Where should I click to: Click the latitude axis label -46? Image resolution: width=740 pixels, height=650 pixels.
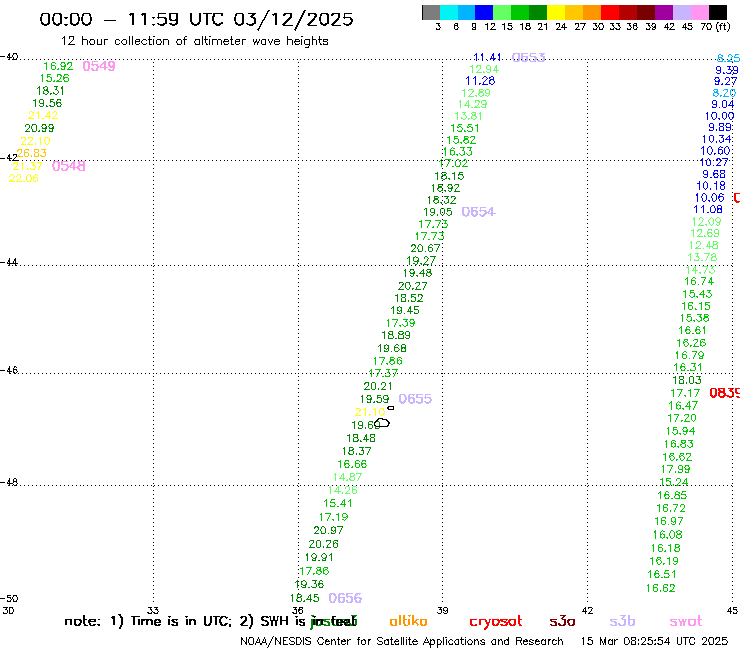(x=9, y=370)
